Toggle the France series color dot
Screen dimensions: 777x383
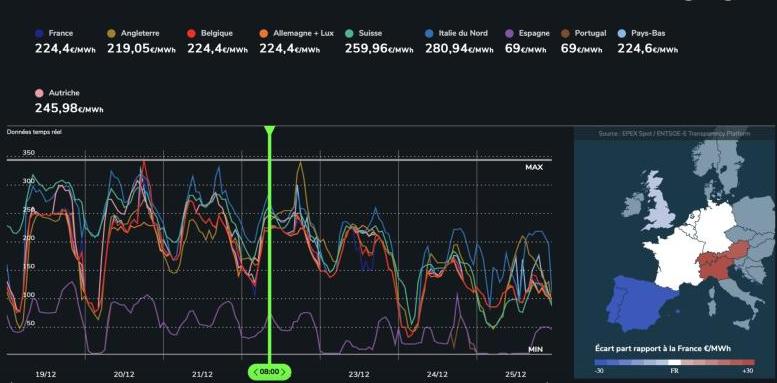(39, 34)
